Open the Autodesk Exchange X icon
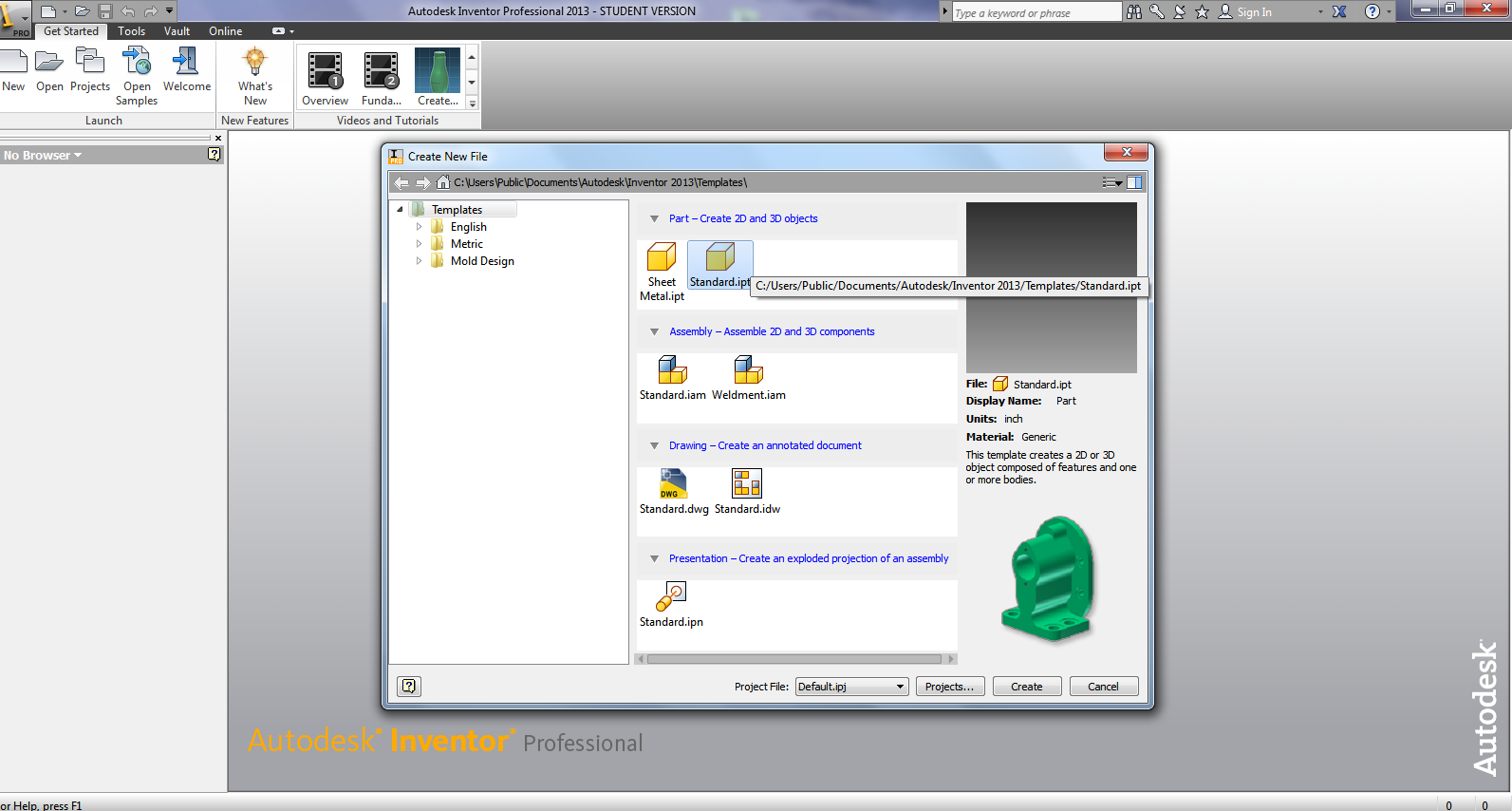The height and width of the screenshot is (811, 1512). (x=1339, y=11)
